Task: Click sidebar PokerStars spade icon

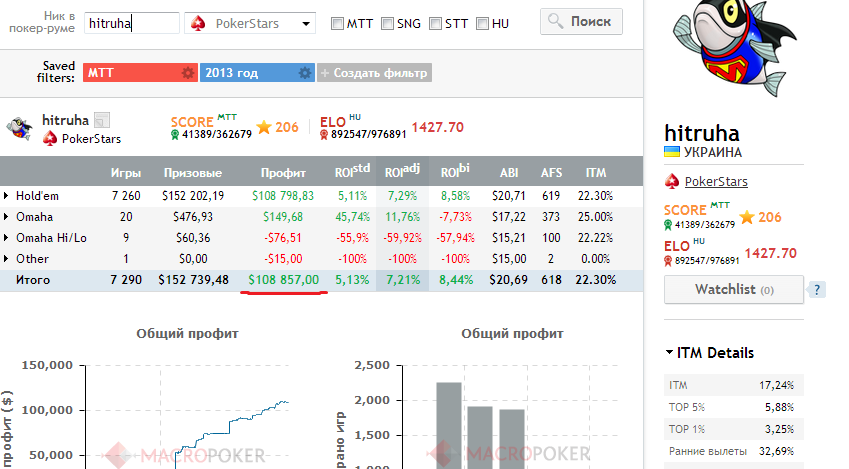Action: pos(671,181)
